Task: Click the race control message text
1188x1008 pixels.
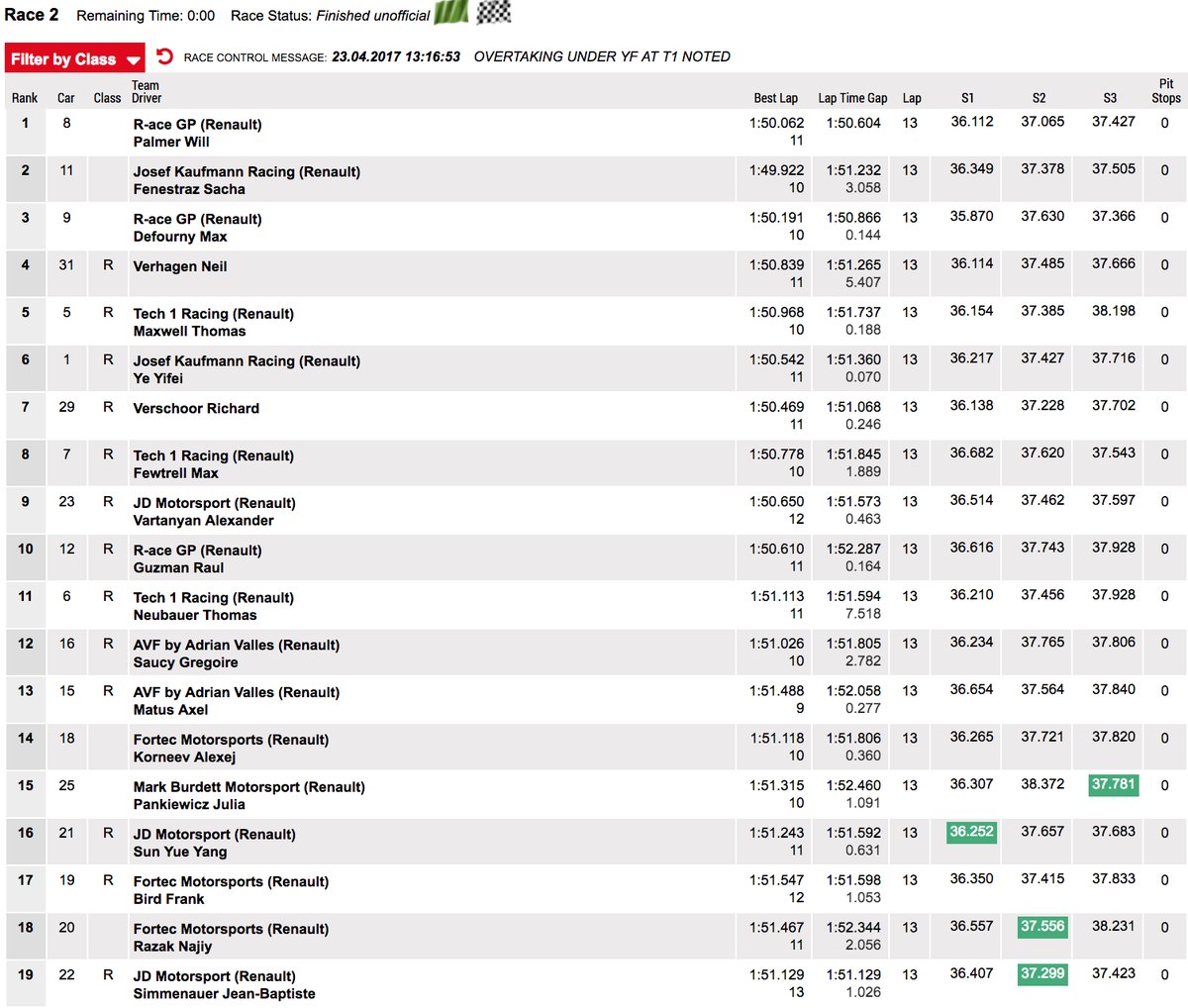Action: 602,56
